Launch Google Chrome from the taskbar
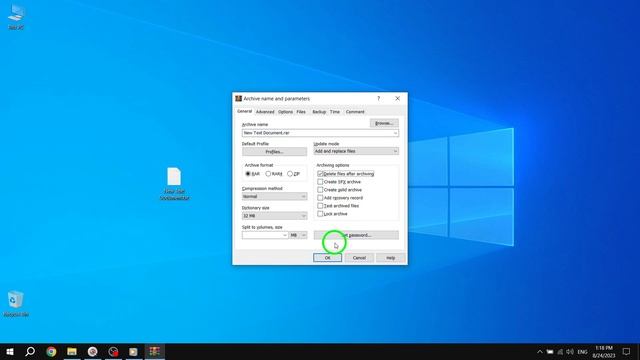The height and width of the screenshot is (360, 640). [51, 351]
